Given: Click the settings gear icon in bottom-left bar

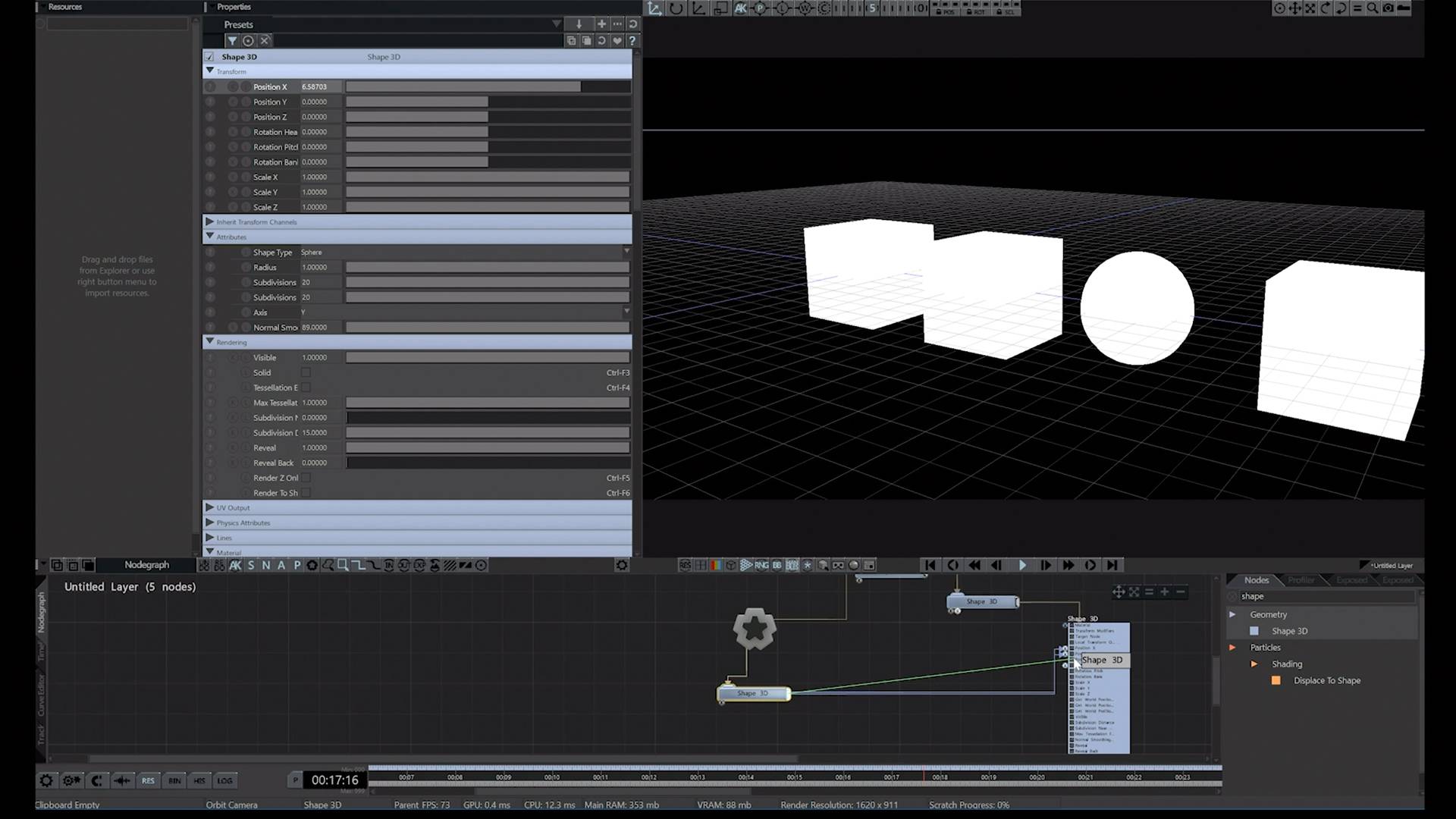Looking at the screenshot, I should click(x=46, y=780).
